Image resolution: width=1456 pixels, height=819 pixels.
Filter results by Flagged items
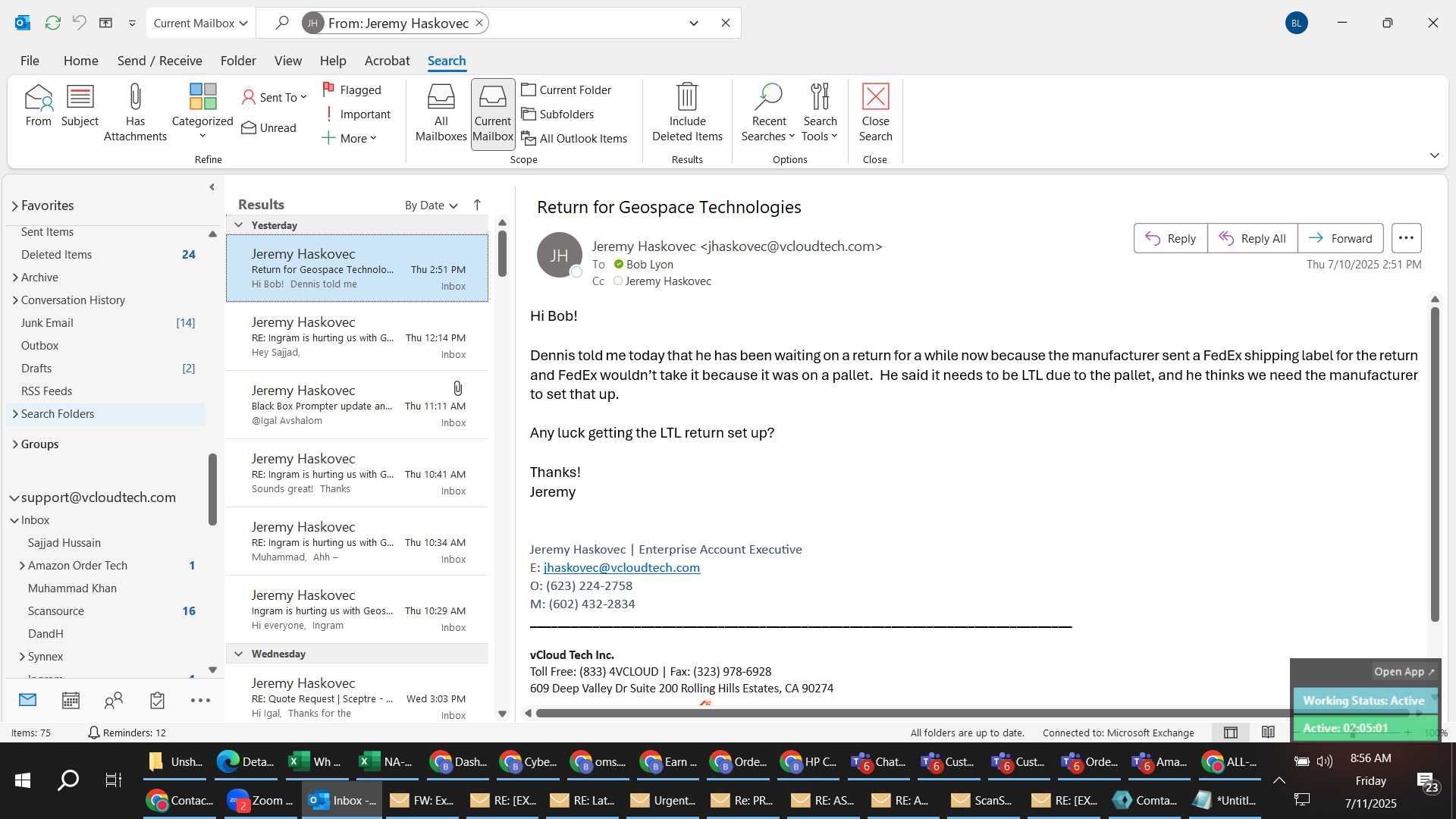pyautogui.click(x=352, y=89)
